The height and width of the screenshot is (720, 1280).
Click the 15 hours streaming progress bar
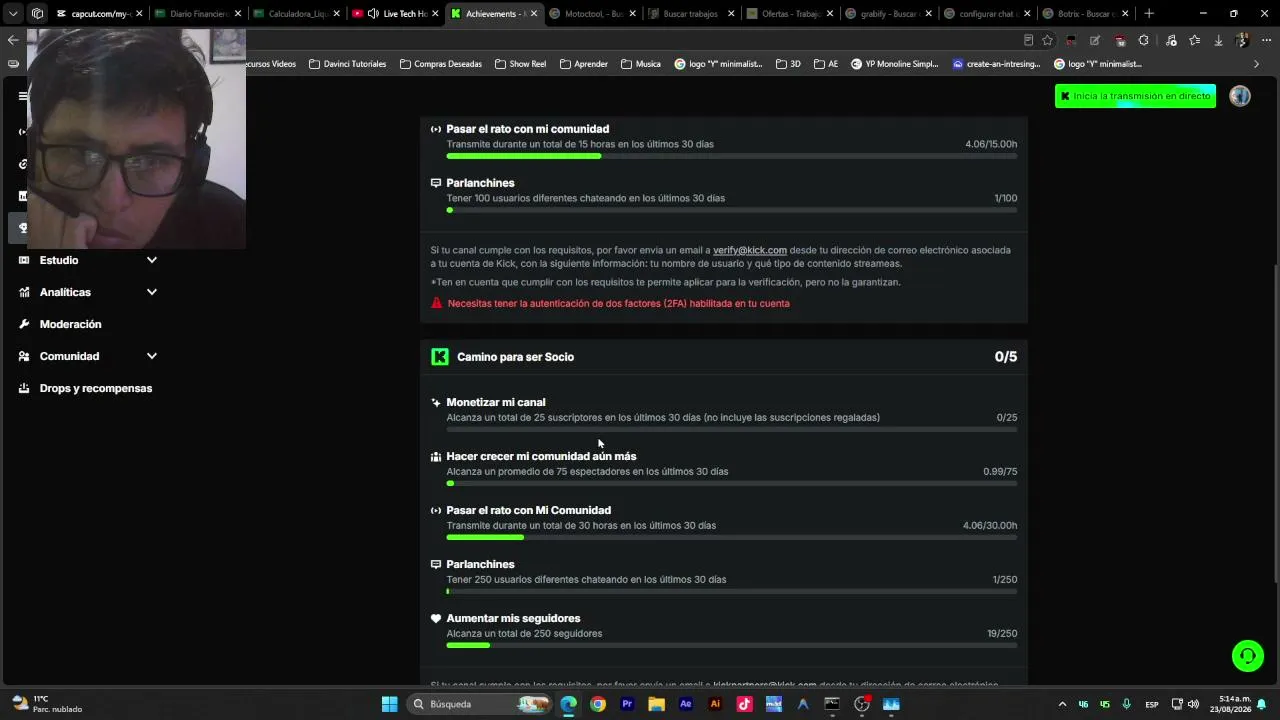tap(732, 156)
